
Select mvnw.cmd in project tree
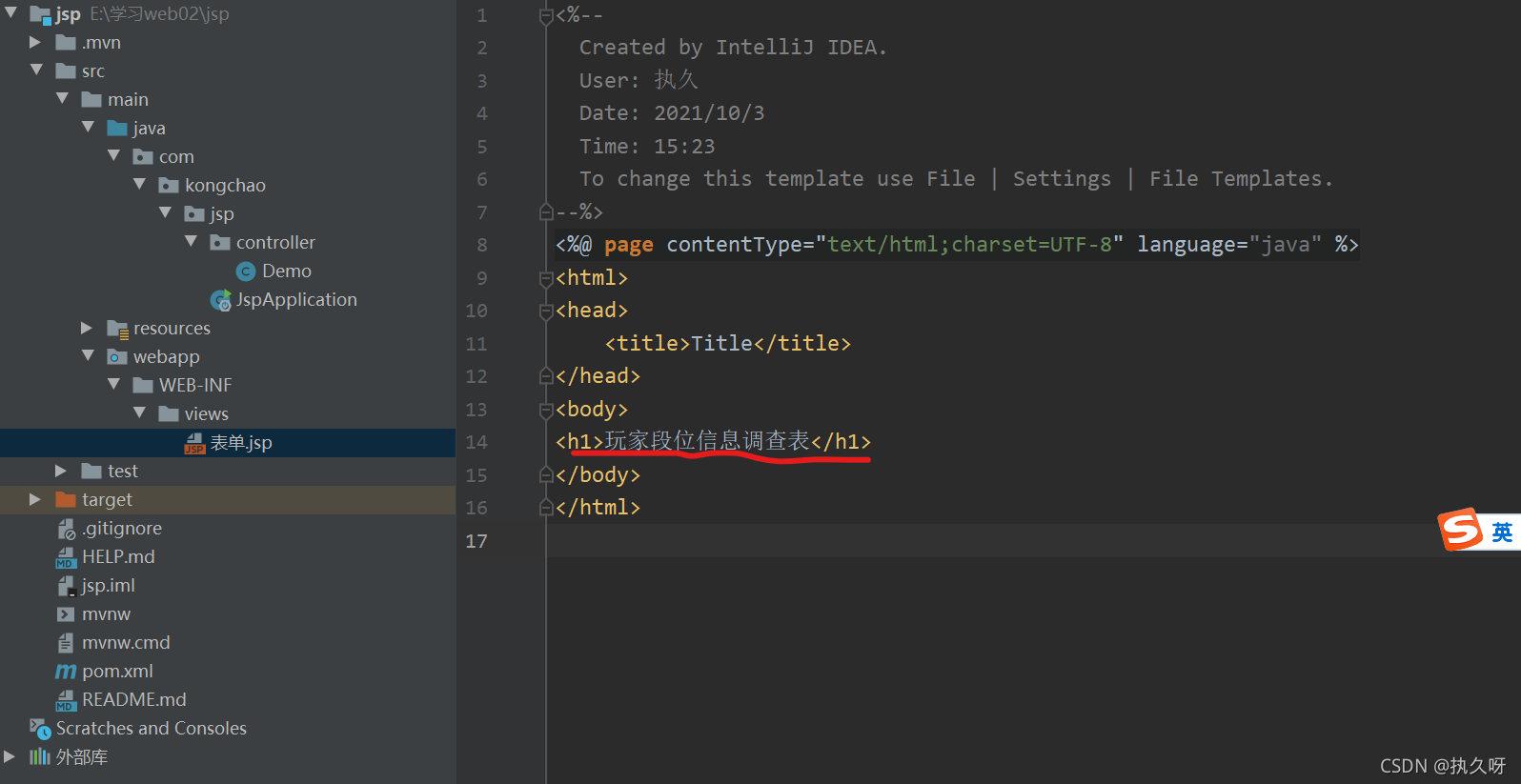pos(126,643)
